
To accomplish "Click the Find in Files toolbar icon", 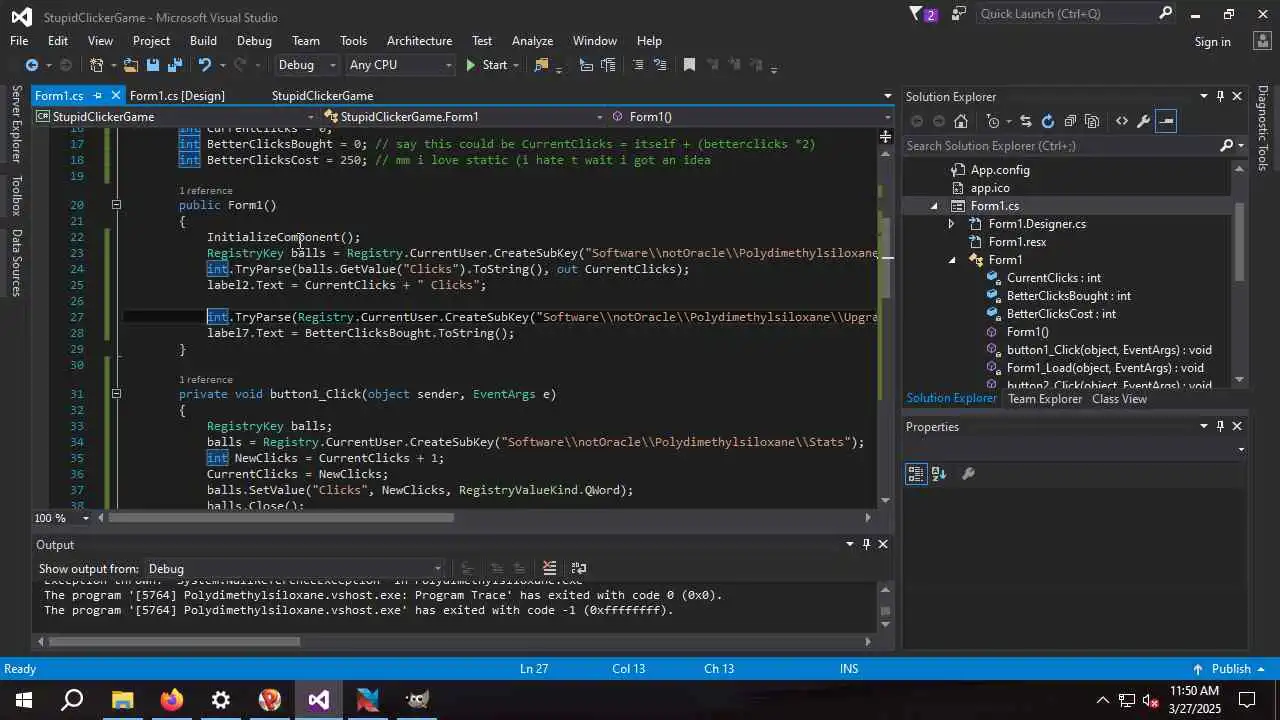I will click(x=541, y=65).
